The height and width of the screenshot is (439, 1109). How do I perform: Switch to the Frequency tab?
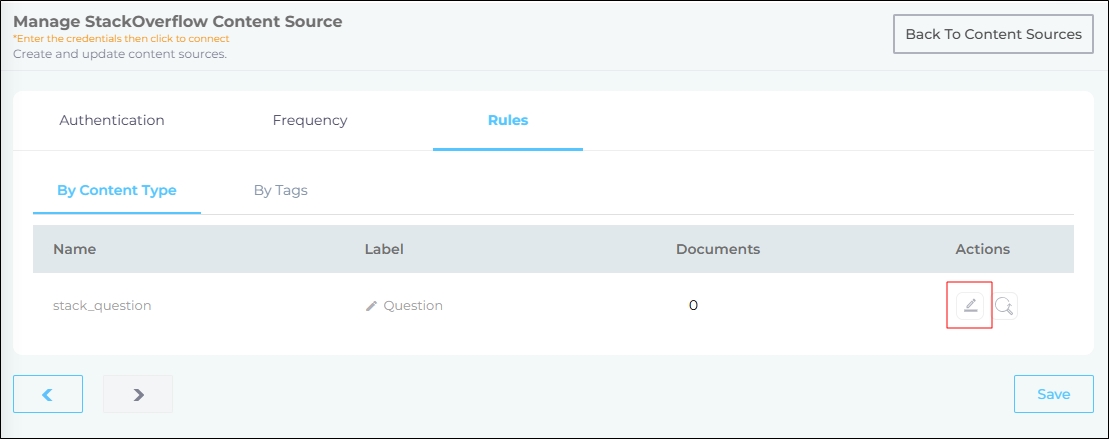(310, 120)
